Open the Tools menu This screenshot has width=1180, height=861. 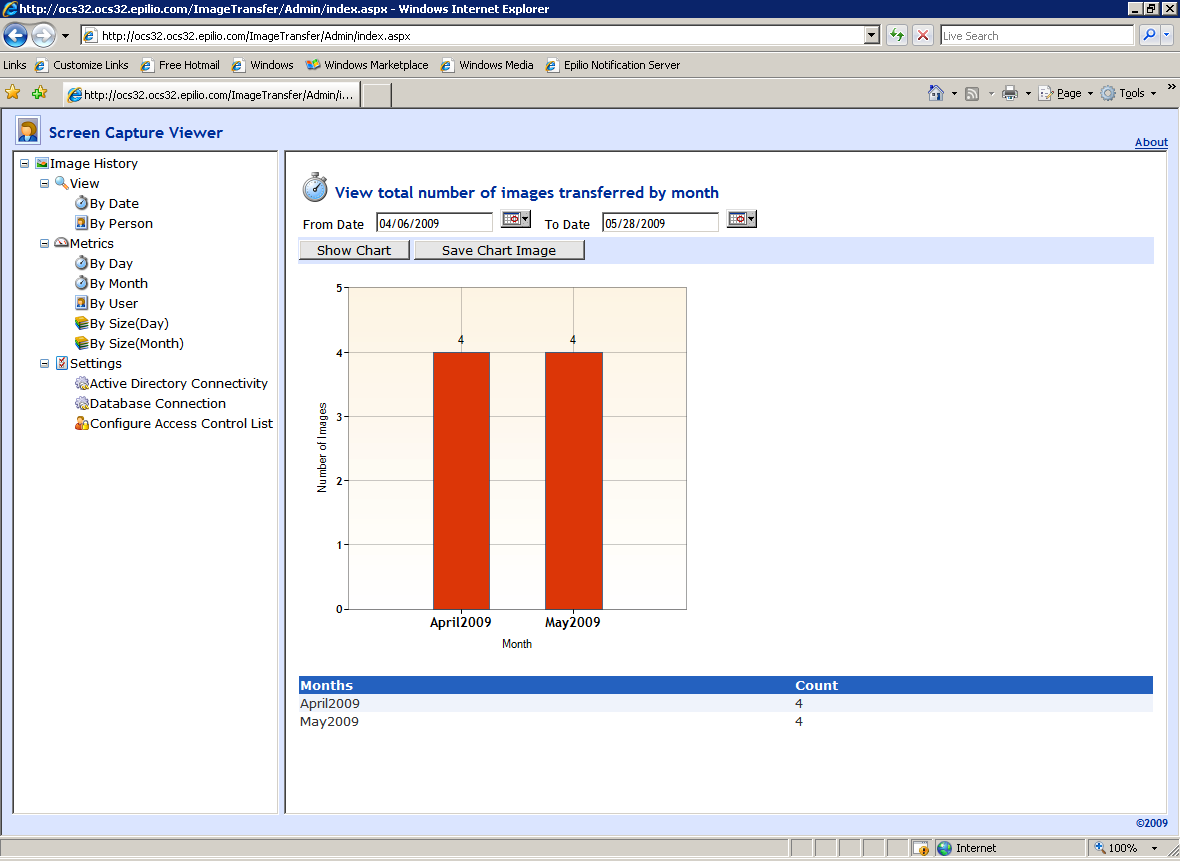tap(1128, 93)
